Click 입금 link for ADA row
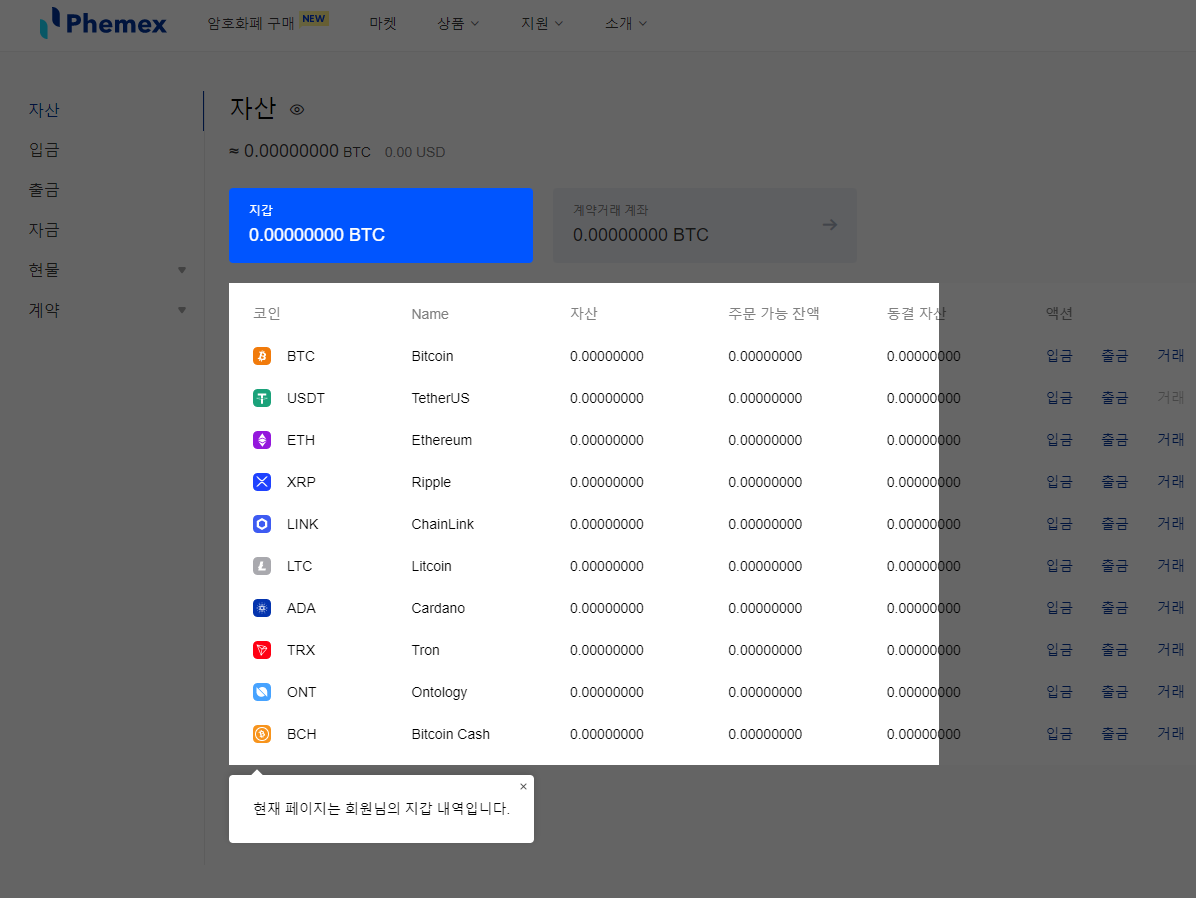The height and width of the screenshot is (898, 1196). point(1059,608)
